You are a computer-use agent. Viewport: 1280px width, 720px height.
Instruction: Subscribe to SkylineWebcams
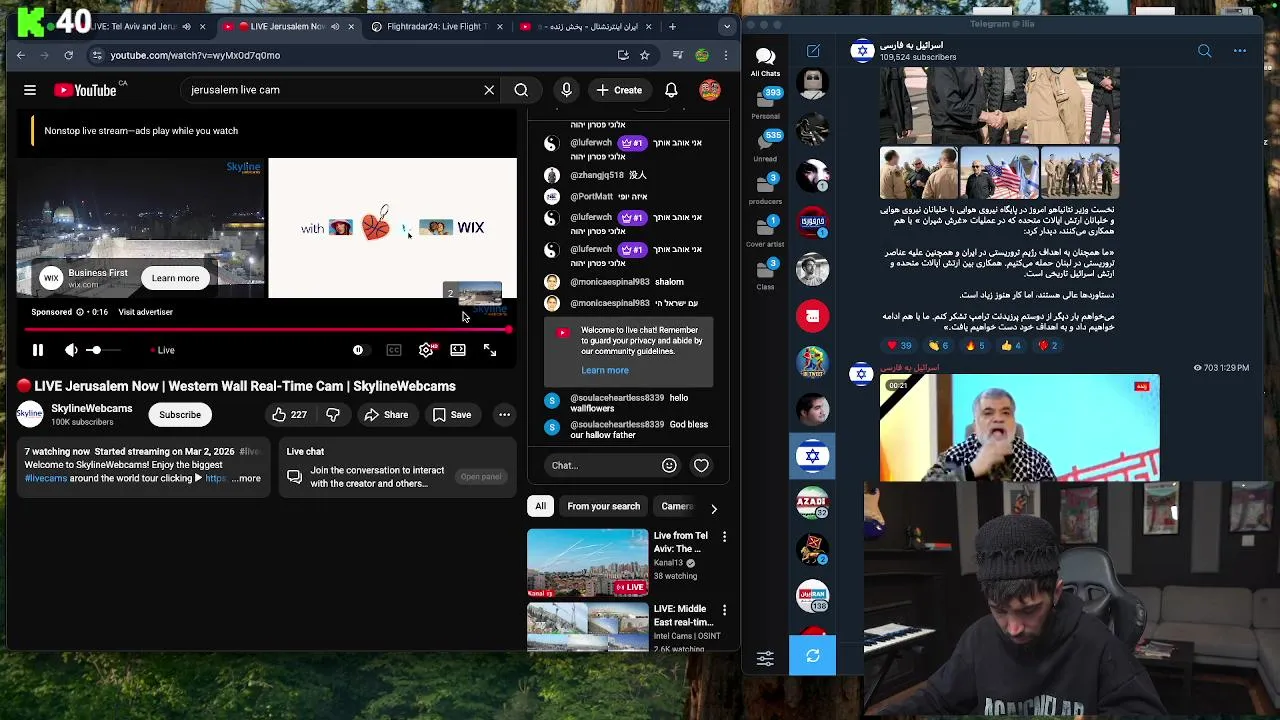tap(180, 414)
